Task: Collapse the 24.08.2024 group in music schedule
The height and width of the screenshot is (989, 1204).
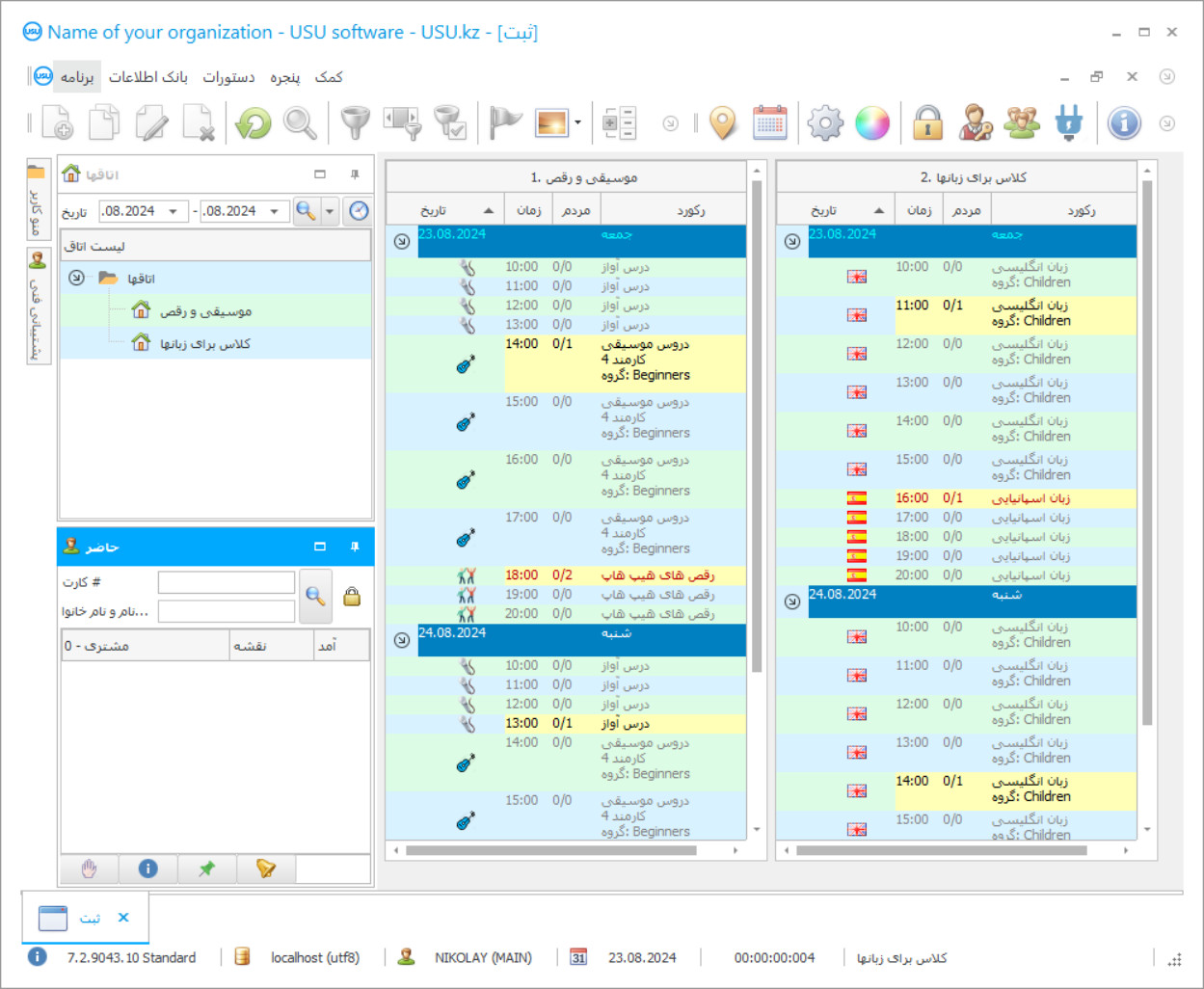Action: [402, 640]
